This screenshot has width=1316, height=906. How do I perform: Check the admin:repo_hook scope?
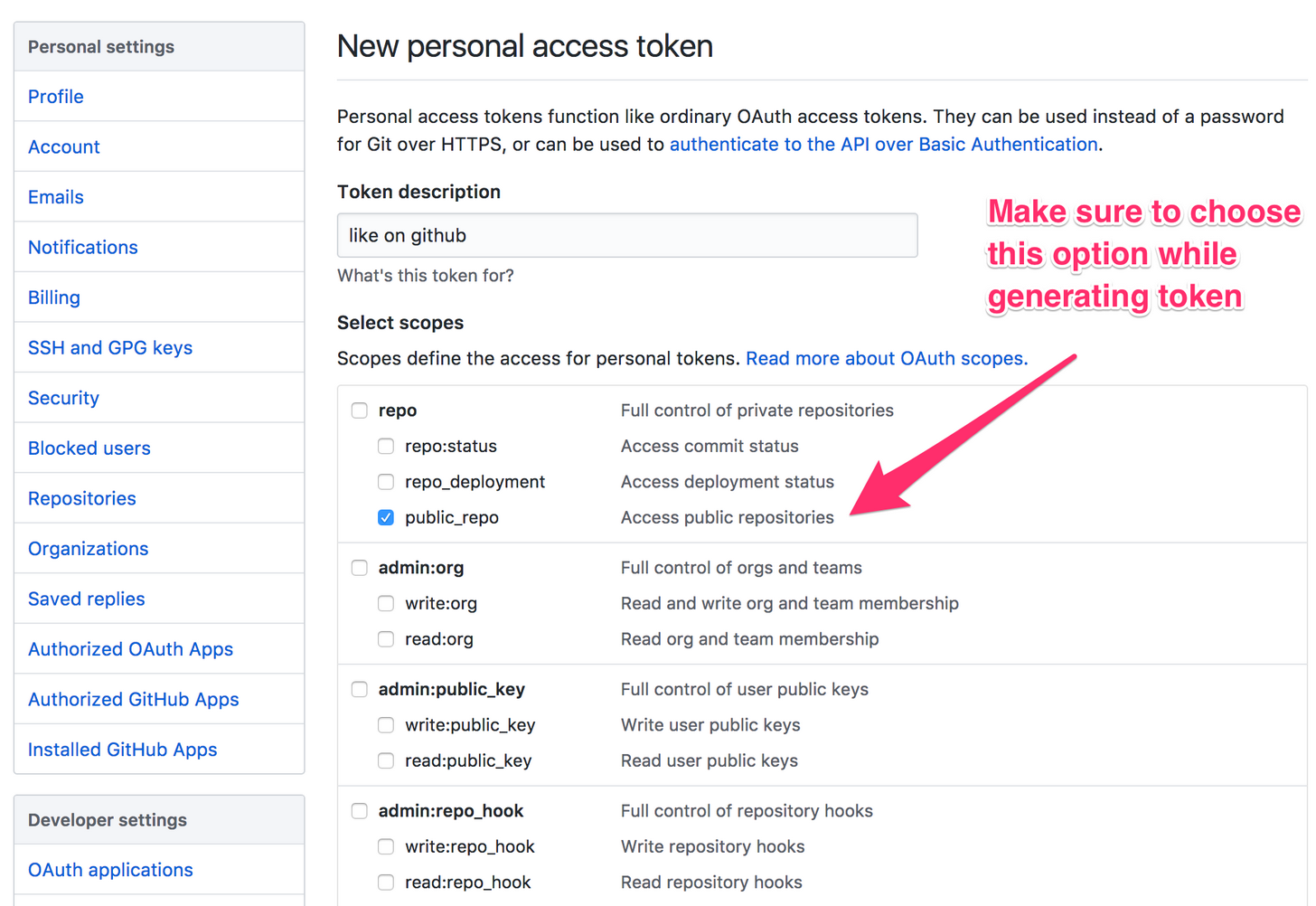coord(360,811)
